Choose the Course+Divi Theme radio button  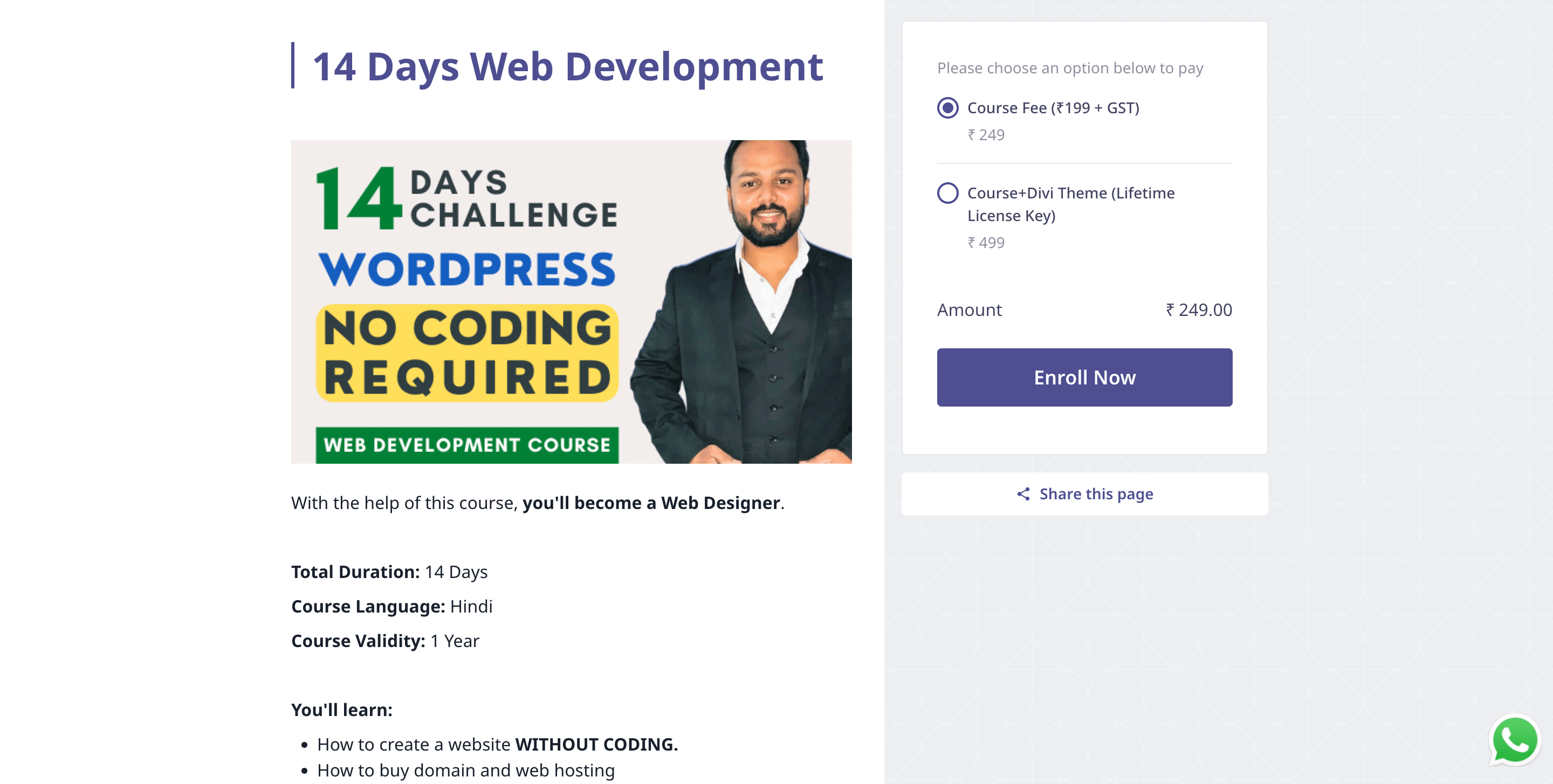pos(948,194)
